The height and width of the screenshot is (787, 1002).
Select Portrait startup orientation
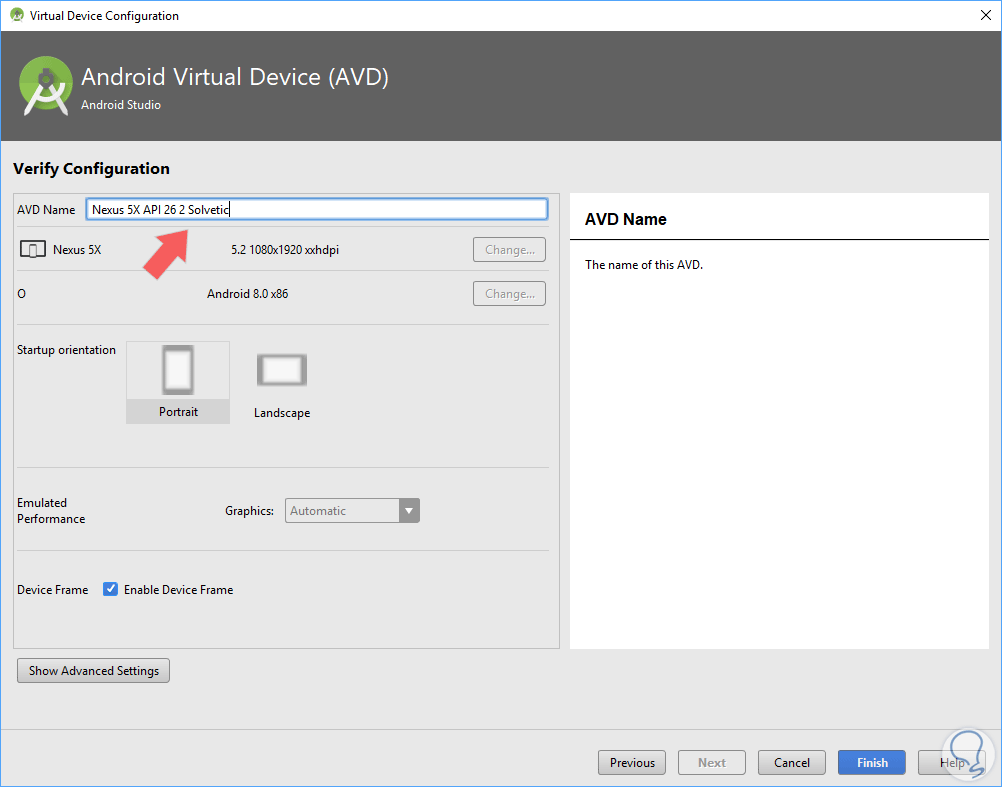(x=178, y=382)
